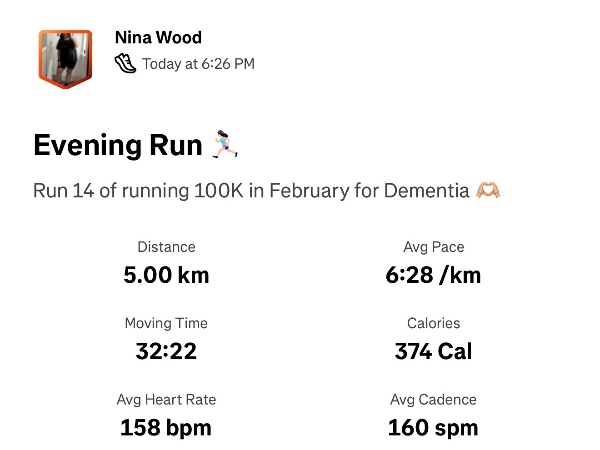Image resolution: width=600 pixels, height=450 pixels.
Task: Click the 158 bpm heart rate value
Action: tap(166, 428)
